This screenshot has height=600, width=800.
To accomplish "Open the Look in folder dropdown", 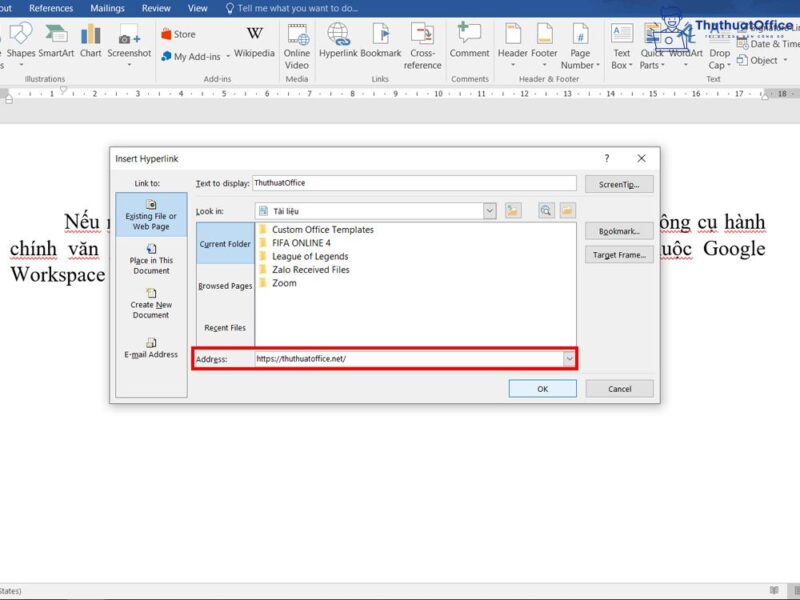I will (489, 210).
